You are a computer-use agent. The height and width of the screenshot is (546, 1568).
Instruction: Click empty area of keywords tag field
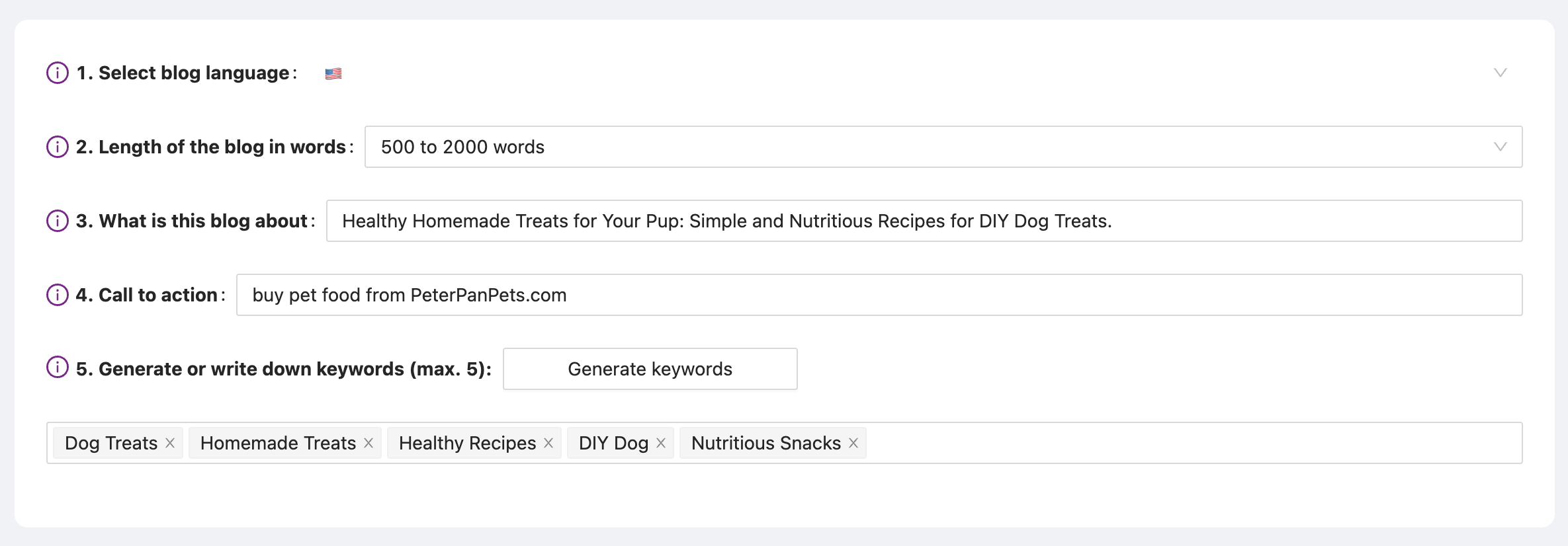[x=1191, y=443]
